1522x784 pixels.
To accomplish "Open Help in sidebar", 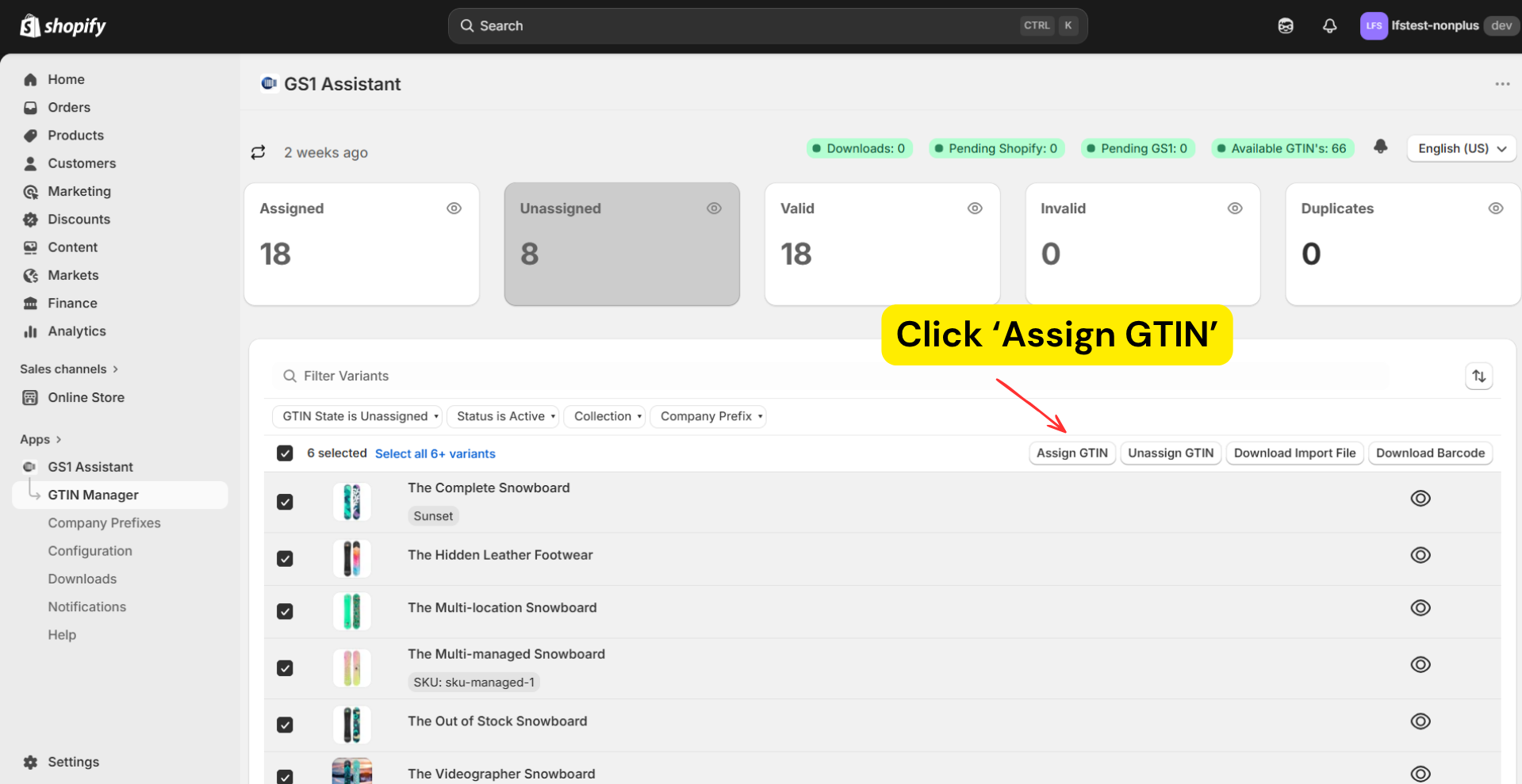I will click(x=62, y=635).
